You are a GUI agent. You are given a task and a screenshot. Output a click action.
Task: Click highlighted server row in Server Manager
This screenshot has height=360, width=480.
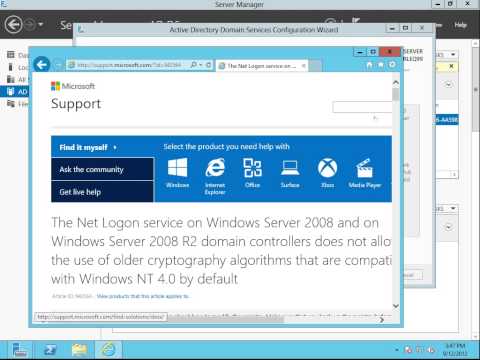pyautogui.click(x=447, y=120)
